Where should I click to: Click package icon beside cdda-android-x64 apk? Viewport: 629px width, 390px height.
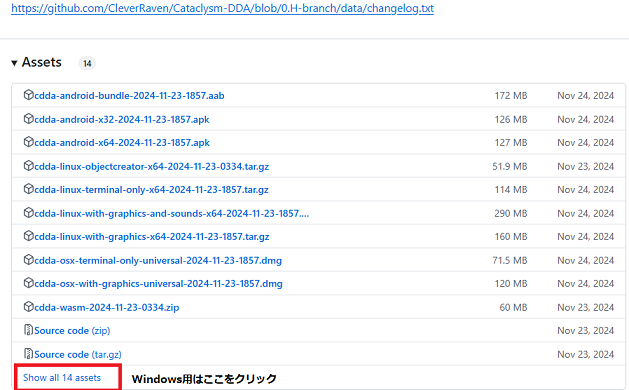click(x=28, y=142)
